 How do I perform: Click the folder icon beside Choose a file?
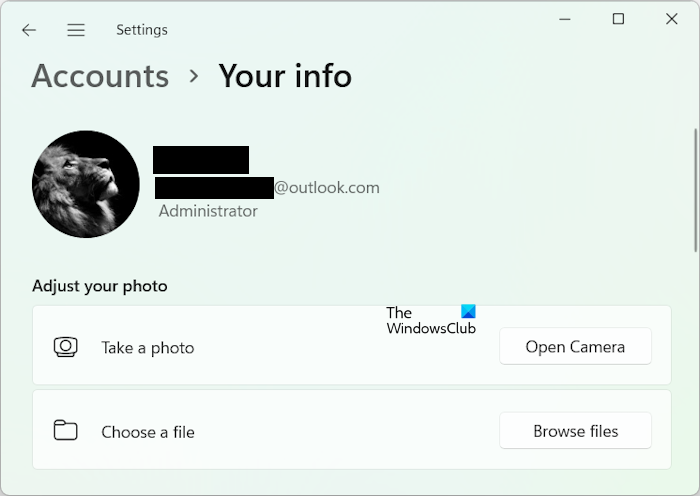(x=65, y=431)
